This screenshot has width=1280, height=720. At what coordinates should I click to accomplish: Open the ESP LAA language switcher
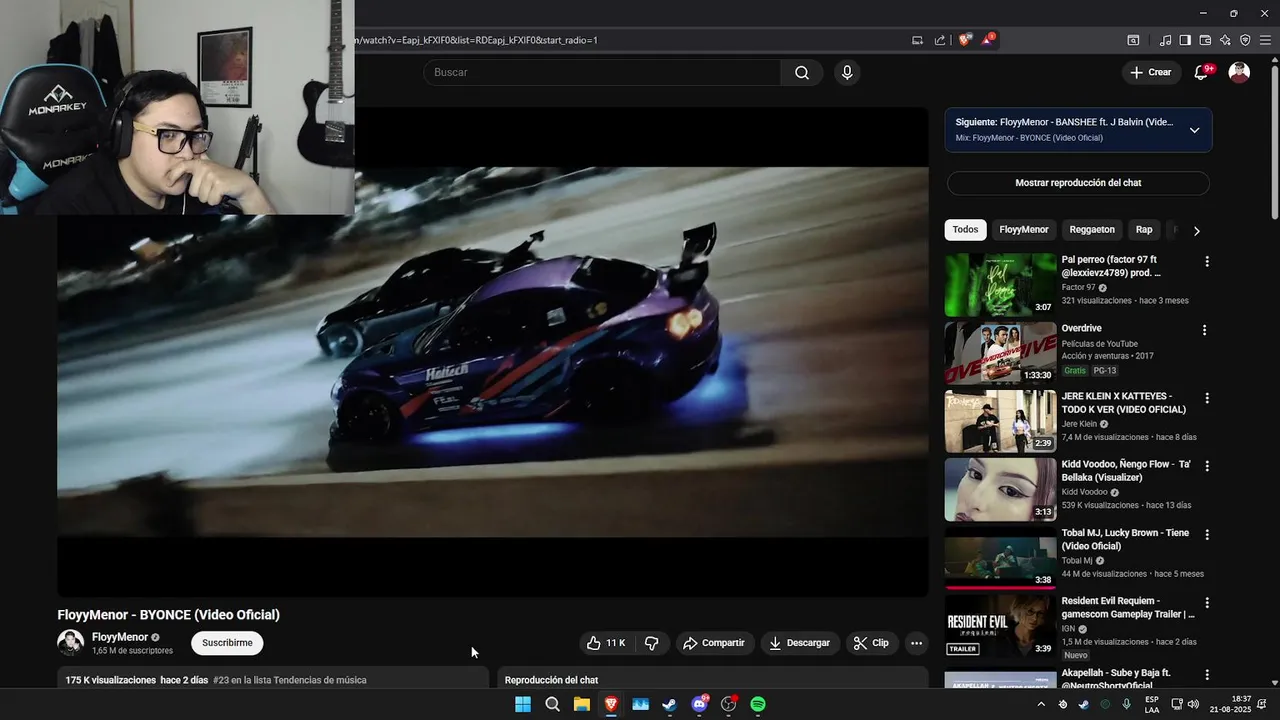[x=1152, y=704]
